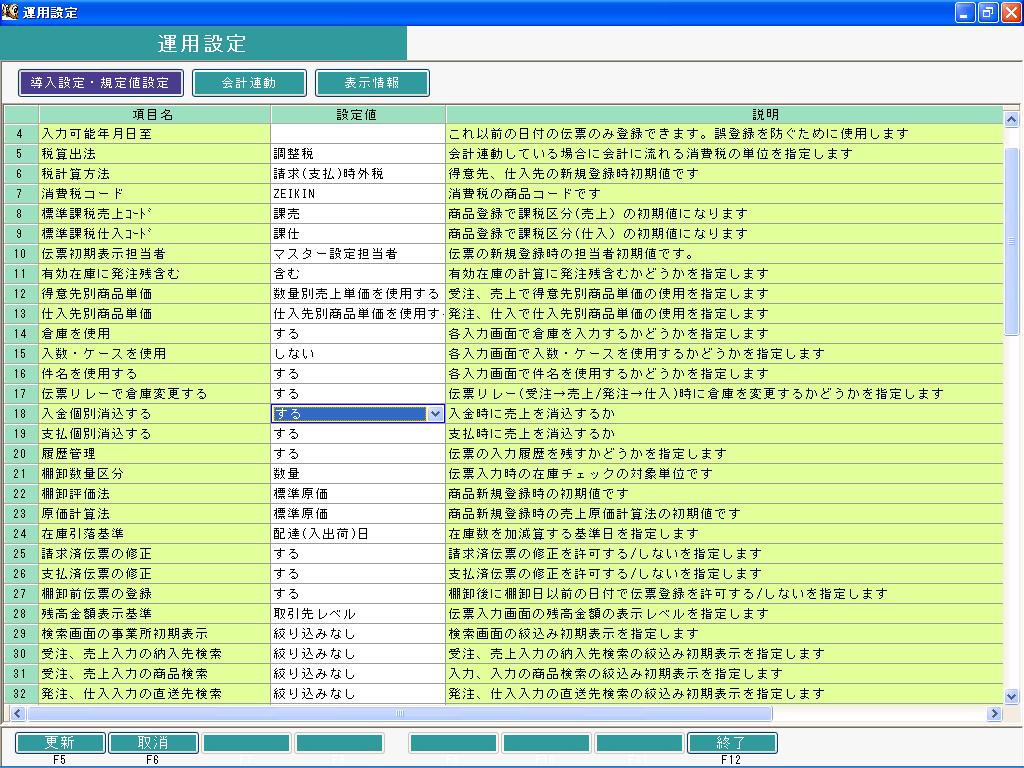Click the vertical scrollbar thumb
1024x768 pixels.
1011,241
